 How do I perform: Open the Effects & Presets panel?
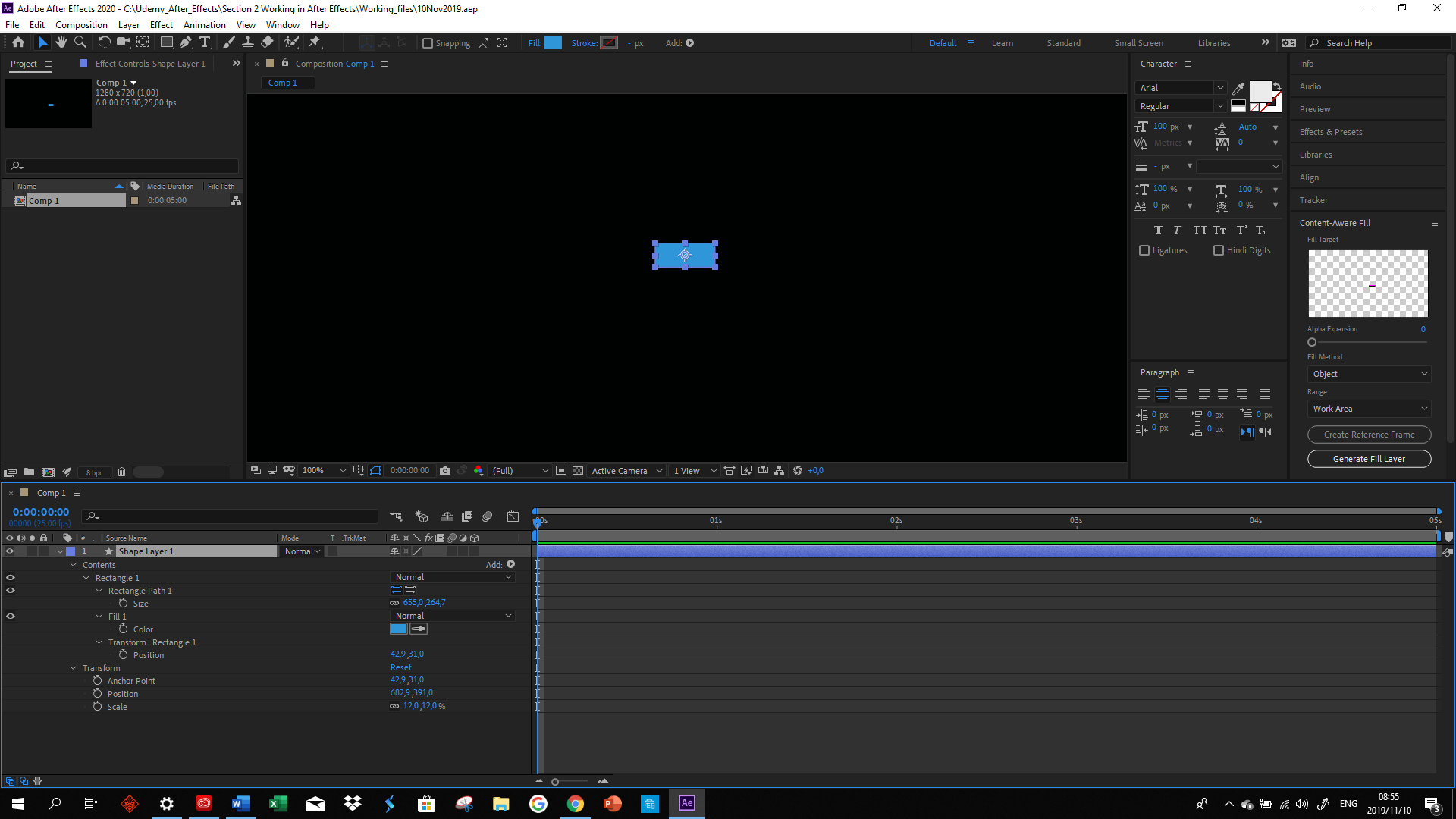(1330, 131)
